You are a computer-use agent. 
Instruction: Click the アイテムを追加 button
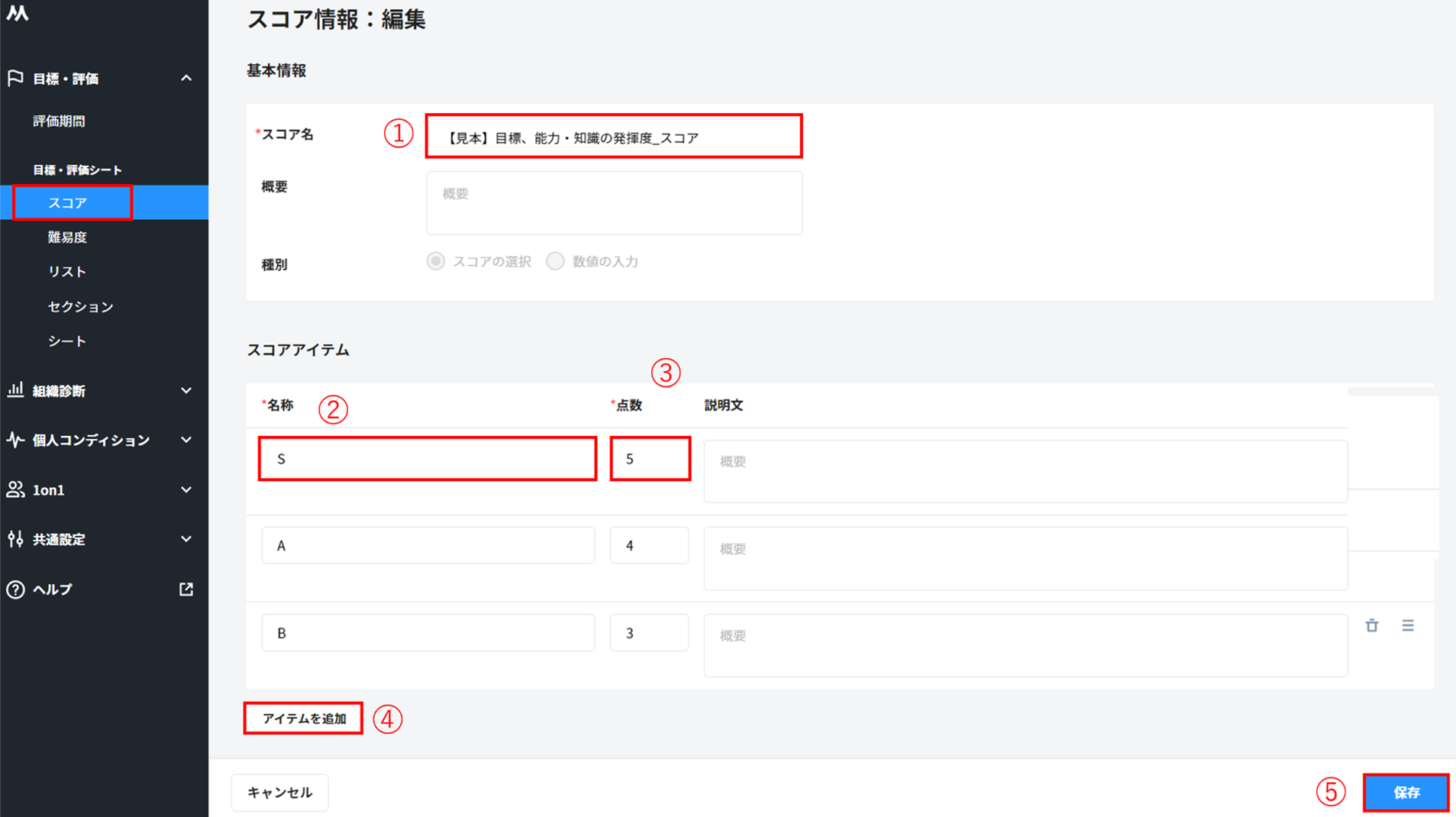[x=303, y=719]
